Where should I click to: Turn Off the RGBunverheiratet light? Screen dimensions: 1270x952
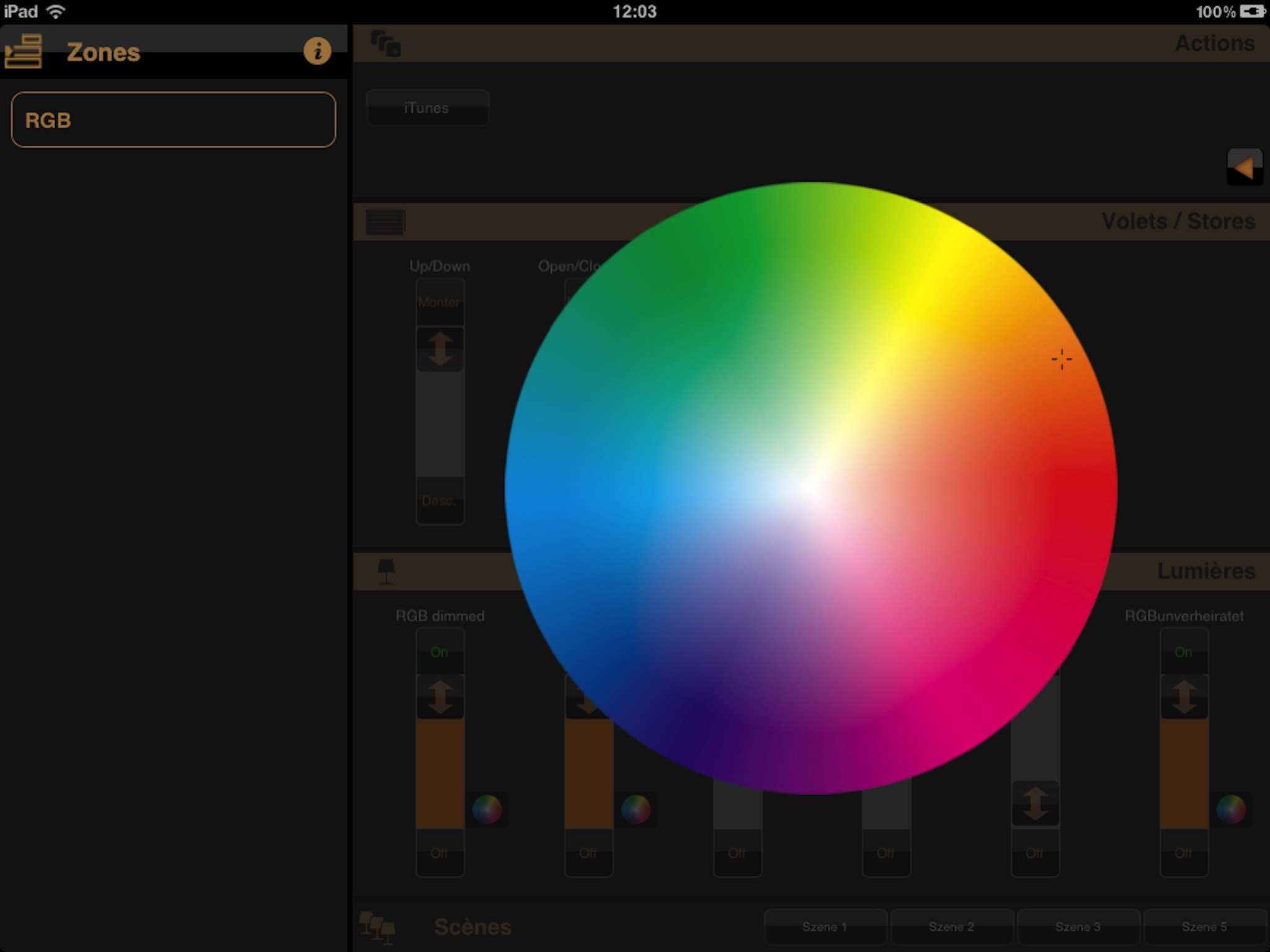point(1184,853)
